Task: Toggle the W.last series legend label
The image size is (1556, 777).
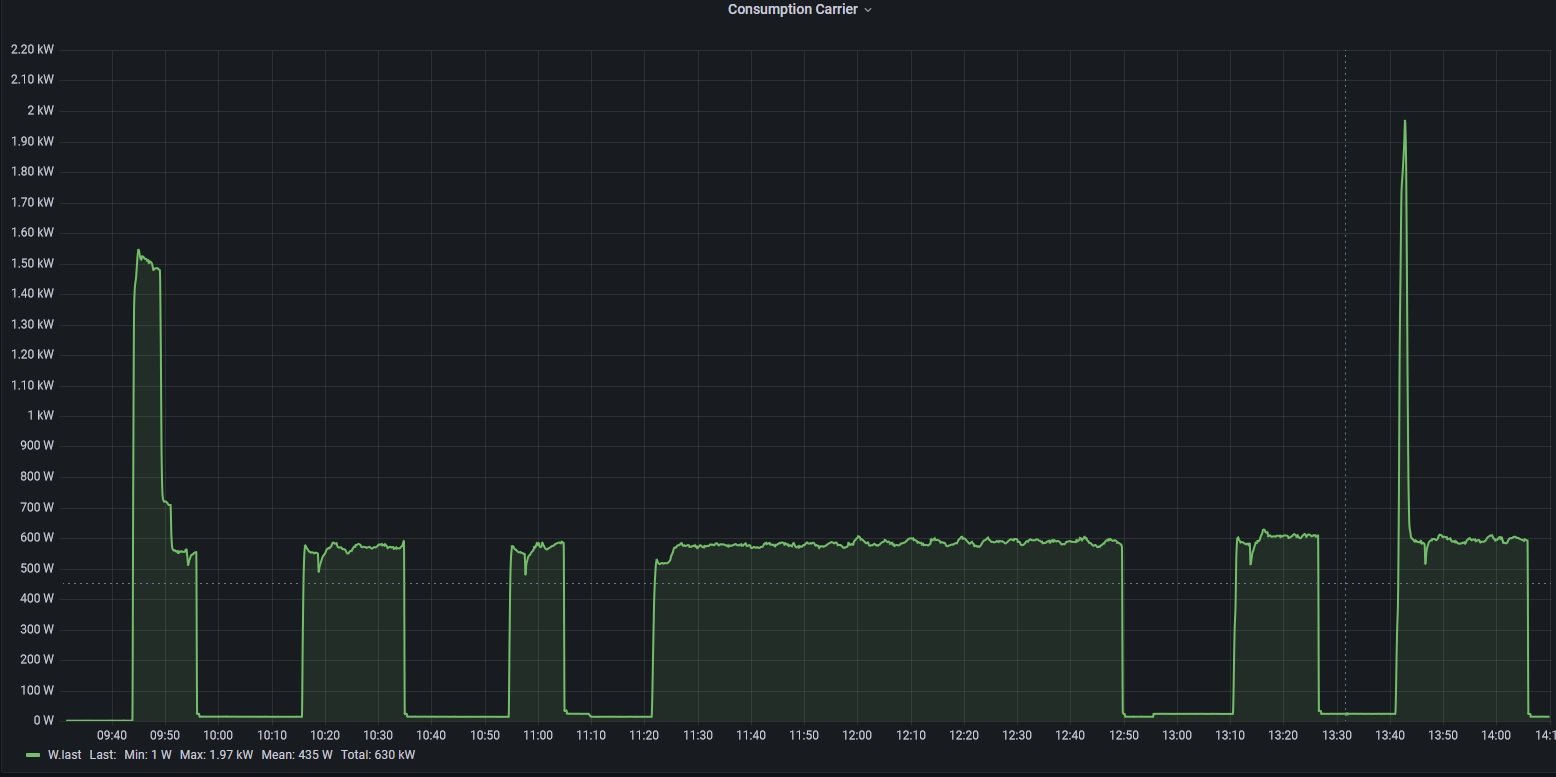Action: (64, 755)
